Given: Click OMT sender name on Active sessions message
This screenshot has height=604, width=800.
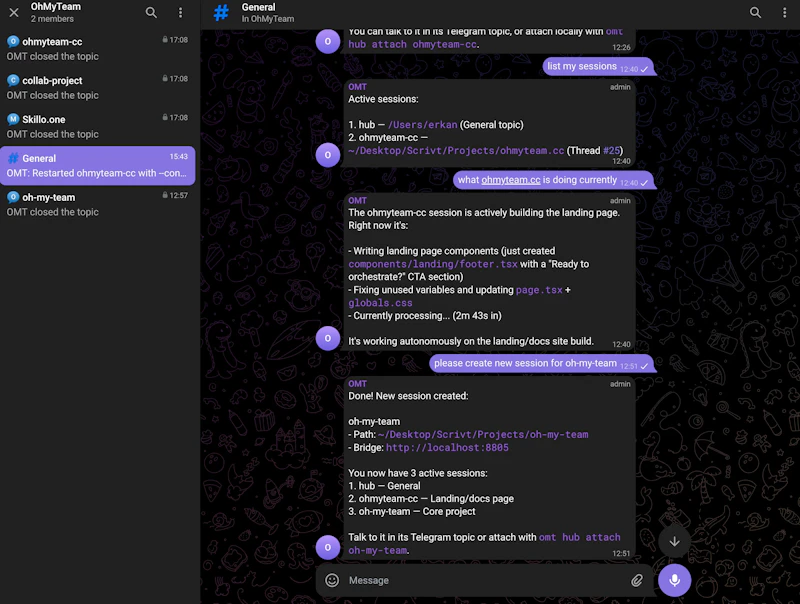Looking at the screenshot, I should click(357, 87).
